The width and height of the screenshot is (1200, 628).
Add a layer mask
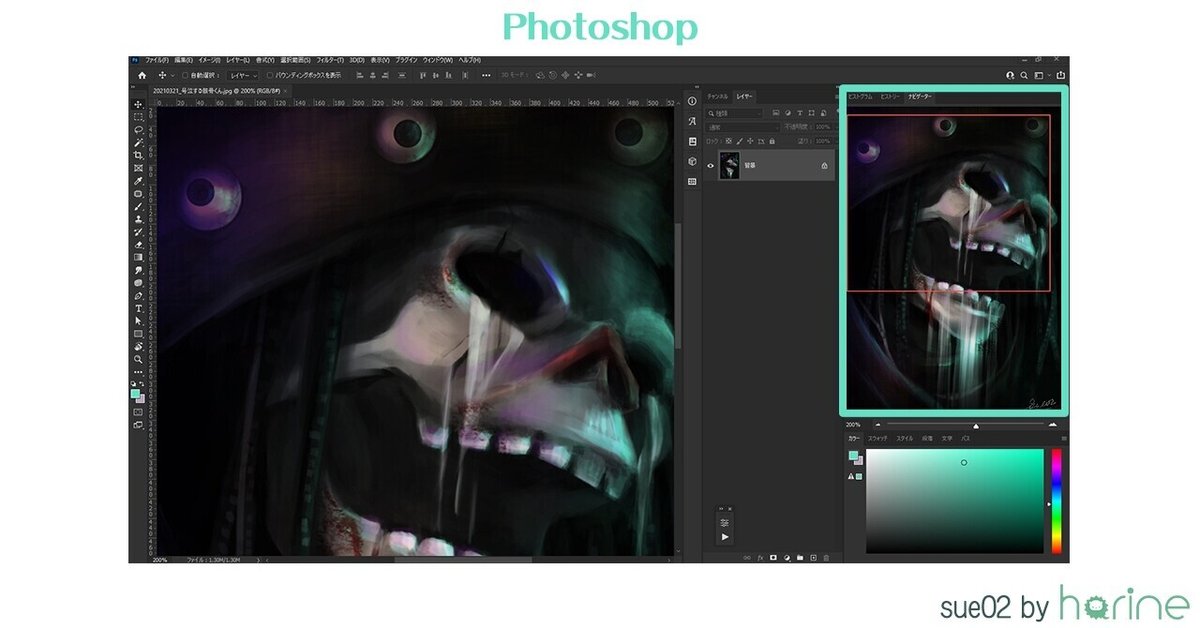click(773, 557)
